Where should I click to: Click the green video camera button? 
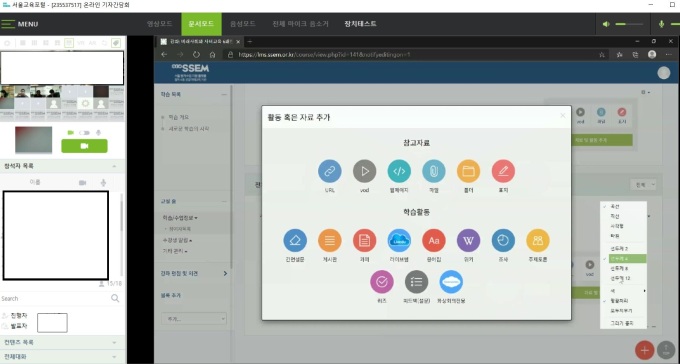[84, 146]
